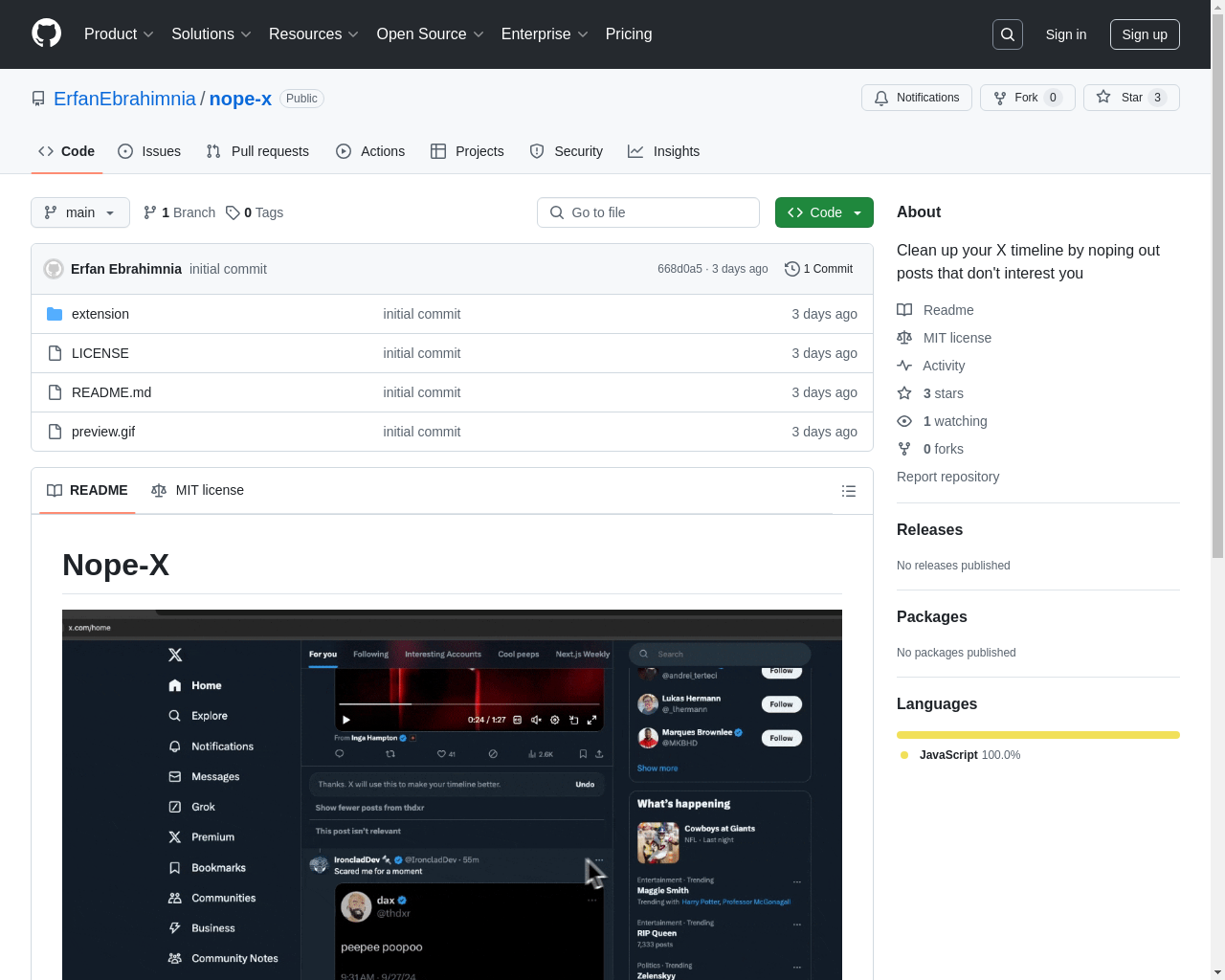Click the search magnifier button
Screen dimensions: 1225x980
click(x=1008, y=34)
